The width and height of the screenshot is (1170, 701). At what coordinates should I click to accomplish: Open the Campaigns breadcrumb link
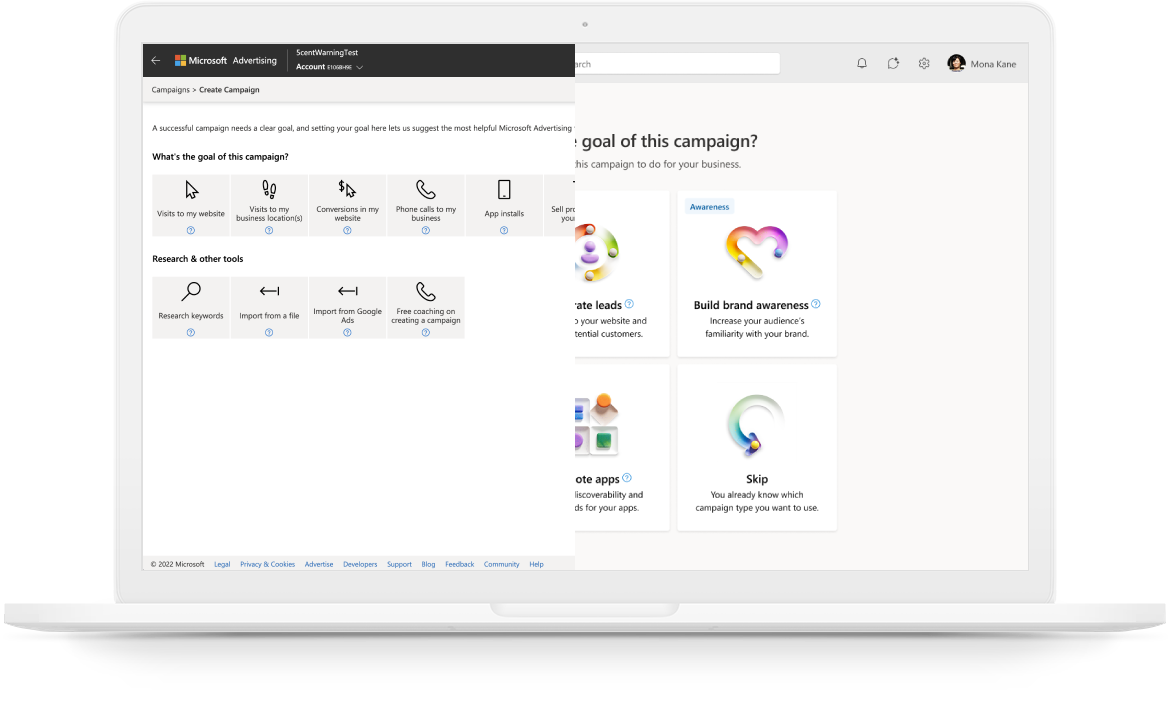(x=170, y=90)
